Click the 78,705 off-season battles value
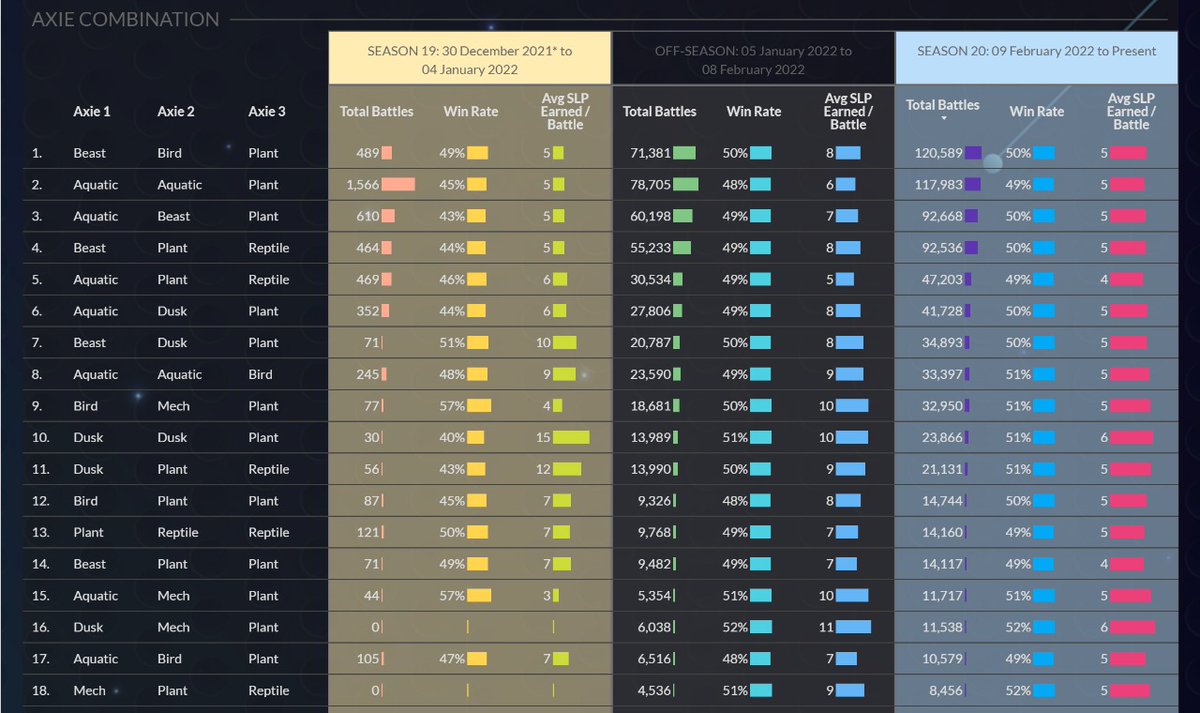Image resolution: width=1200 pixels, height=713 pixels. click(650, 185)
